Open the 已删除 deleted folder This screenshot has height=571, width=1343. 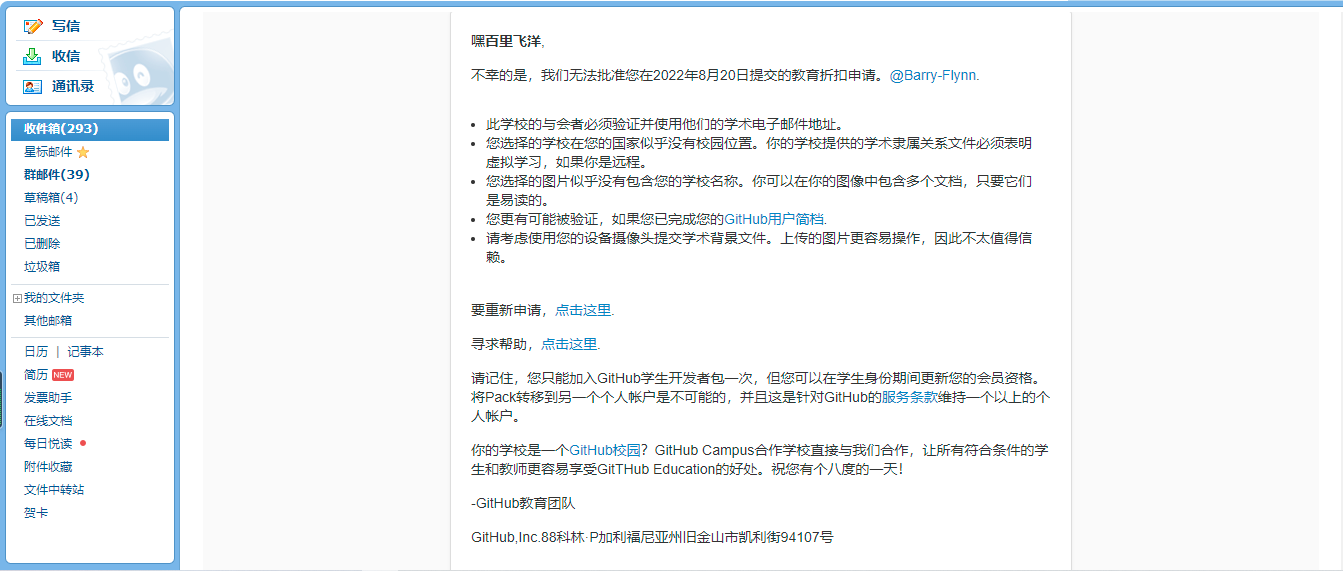tap(42, 244)
